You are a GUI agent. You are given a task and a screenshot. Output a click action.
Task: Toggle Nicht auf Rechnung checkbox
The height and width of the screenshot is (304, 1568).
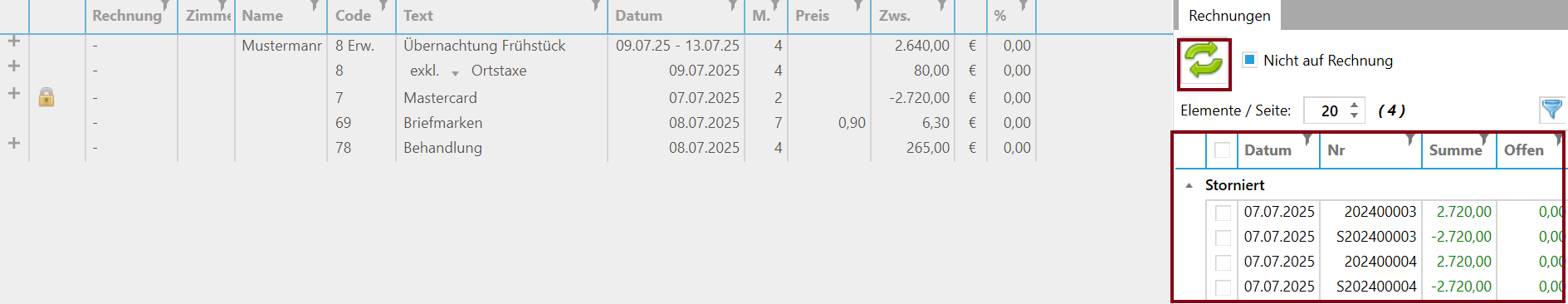(x=1249, y=60)
